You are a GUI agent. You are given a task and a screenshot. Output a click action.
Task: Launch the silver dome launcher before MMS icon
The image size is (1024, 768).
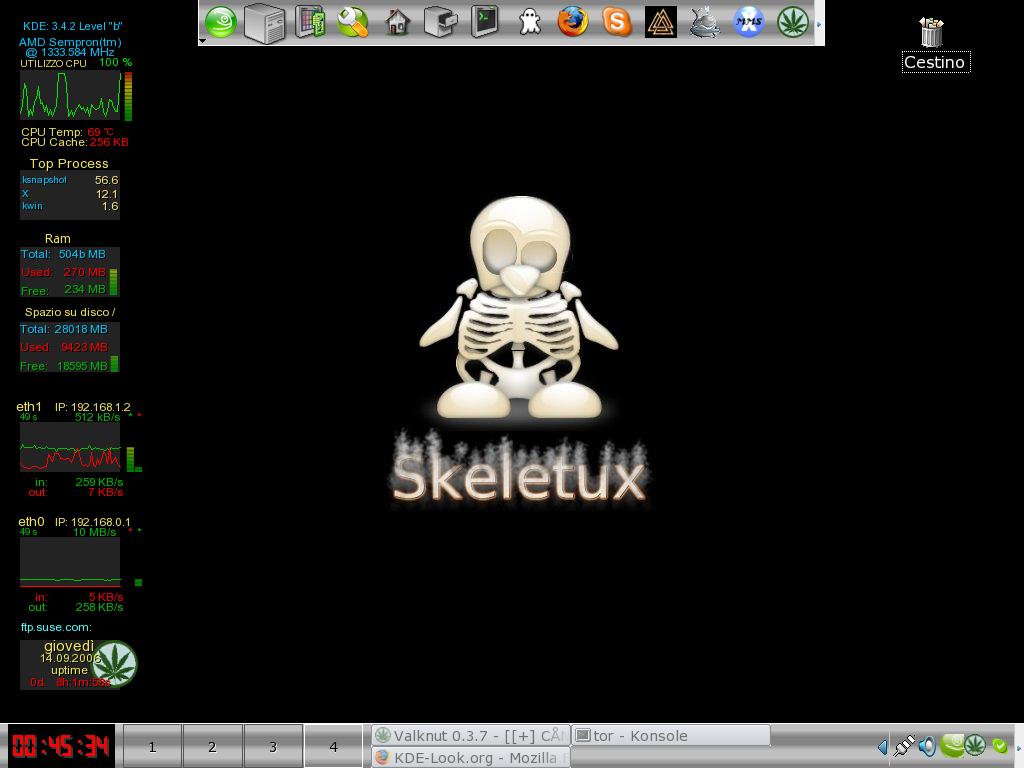coord(705,22)
